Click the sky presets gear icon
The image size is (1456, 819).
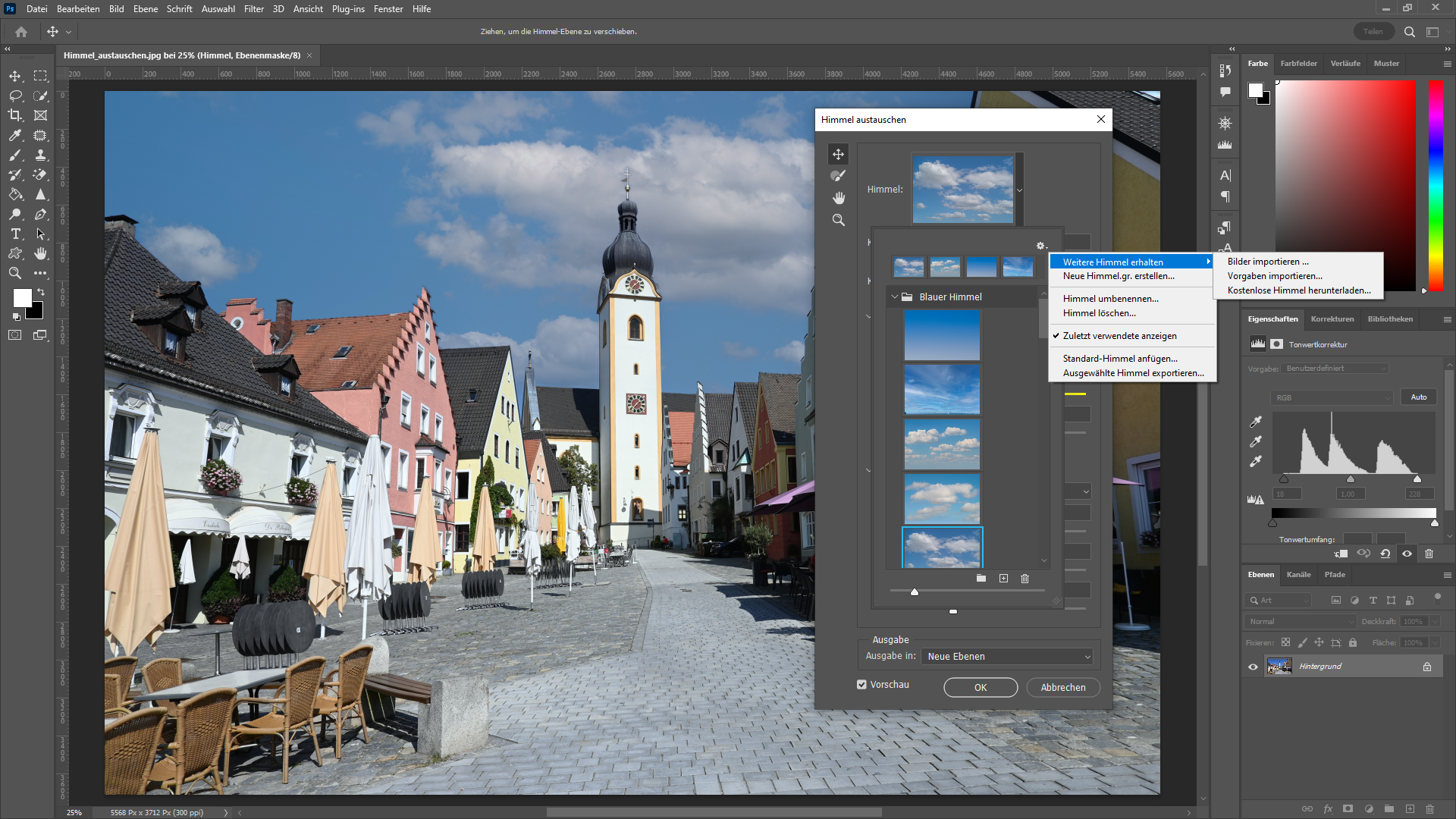[1041, 246]
